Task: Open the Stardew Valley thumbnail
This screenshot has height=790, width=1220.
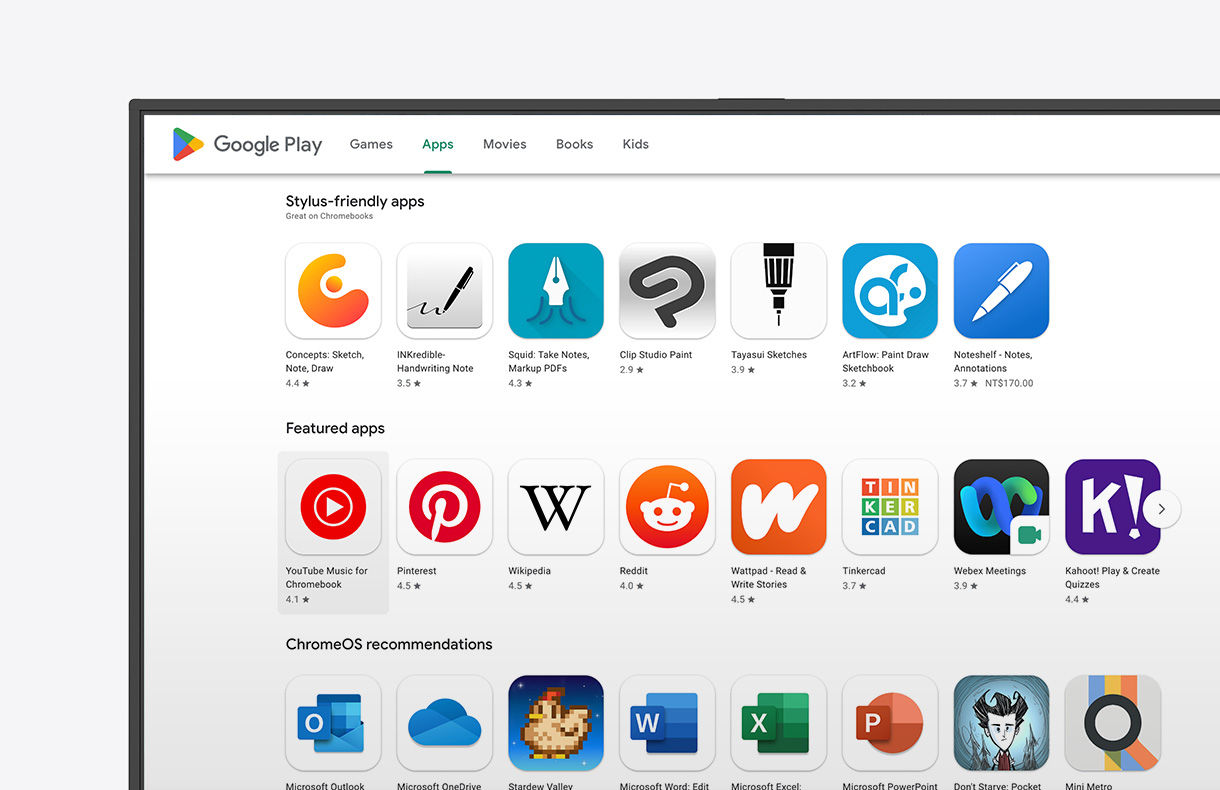Action: point(555,723)
